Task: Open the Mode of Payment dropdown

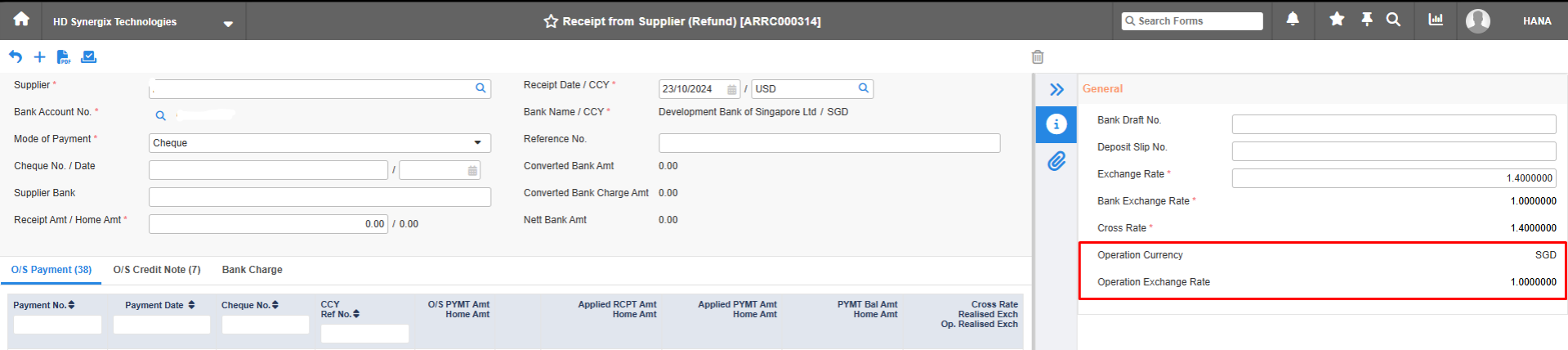Action: pos(319,143)
